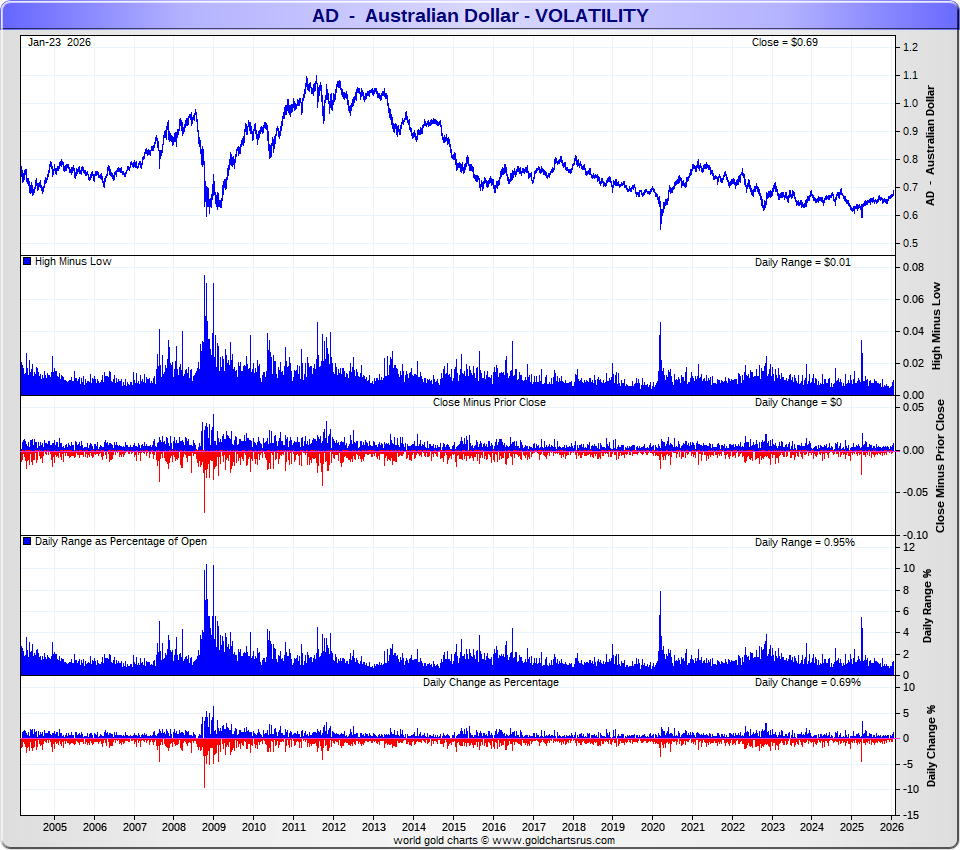Click the 2026 label on the time axis
This screenshot has height=850, width=960.
(891, 827)
